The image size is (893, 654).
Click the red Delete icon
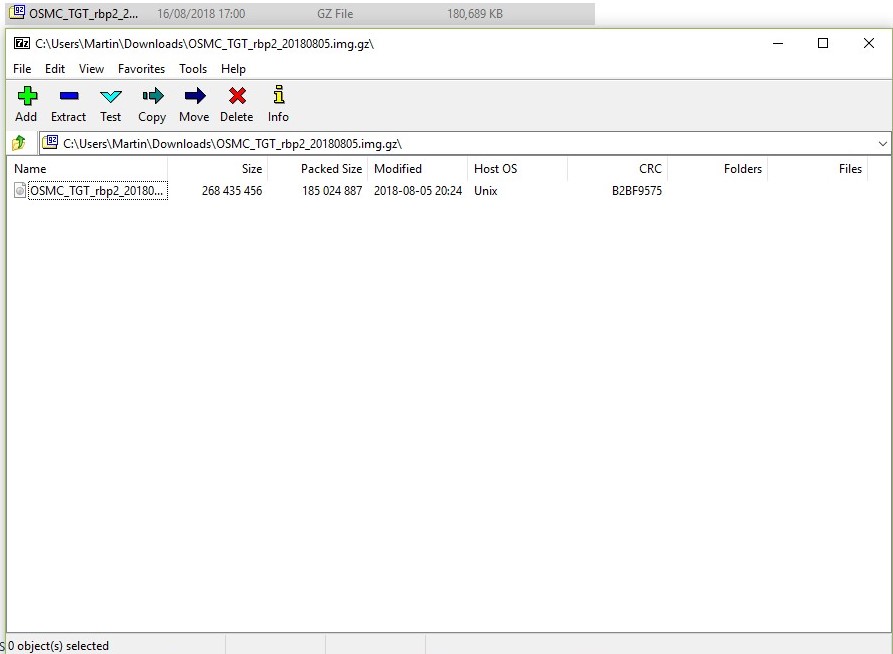click(x=237, y=96)
